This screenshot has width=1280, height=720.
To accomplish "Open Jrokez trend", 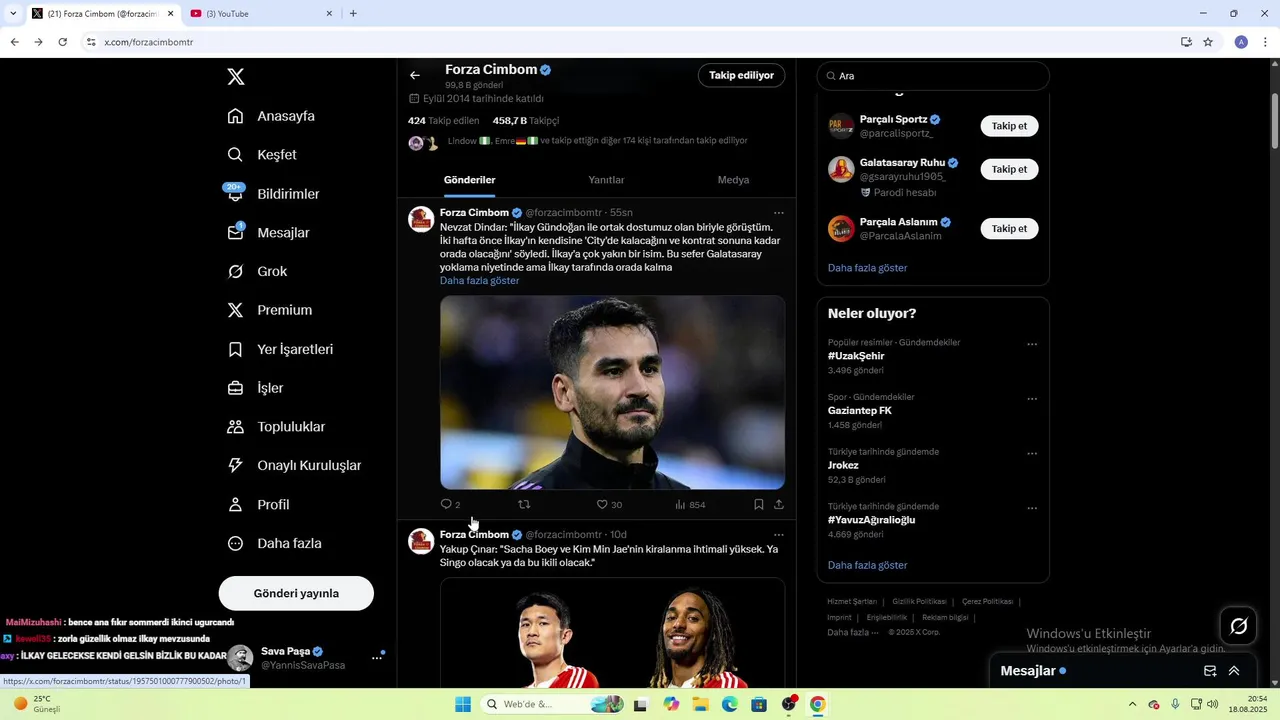I will (843, 466).
